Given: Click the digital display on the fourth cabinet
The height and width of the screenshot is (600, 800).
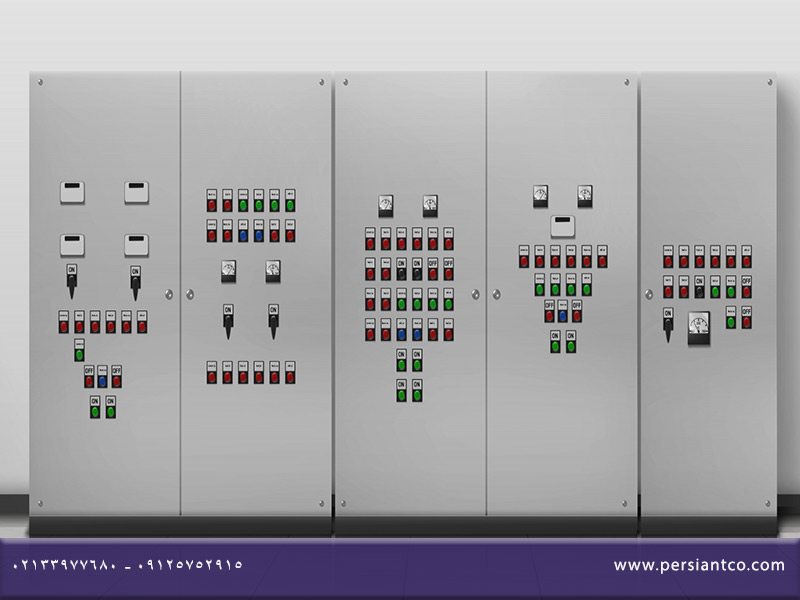Looking at the screenshot, I should click(x=562, y=227).
